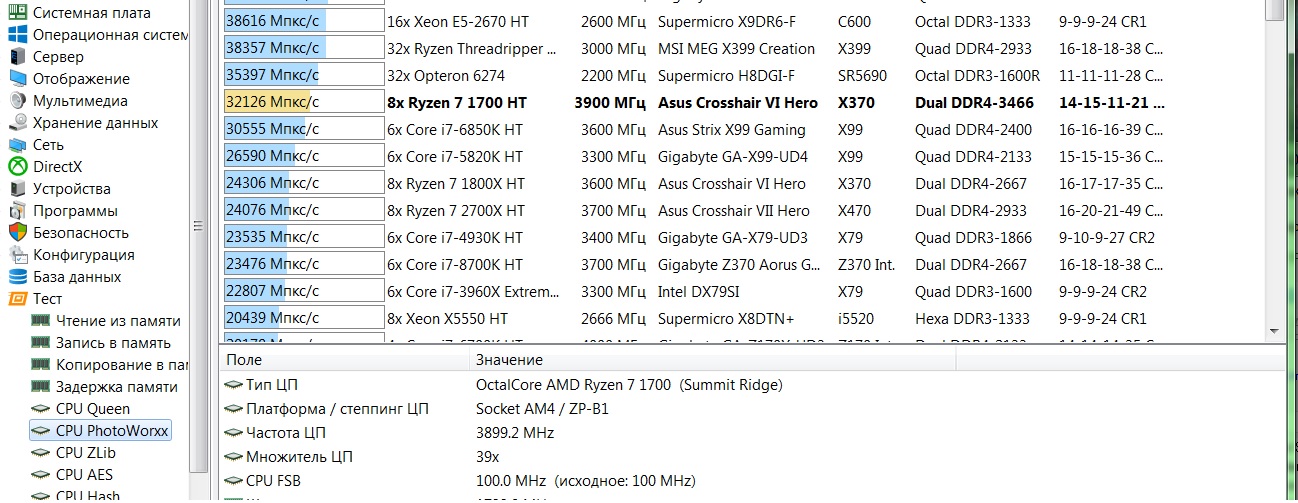Viewport: 1298px width, 503px height.
Task: Click the orange Тест benchmark icon
Action: 18,299
